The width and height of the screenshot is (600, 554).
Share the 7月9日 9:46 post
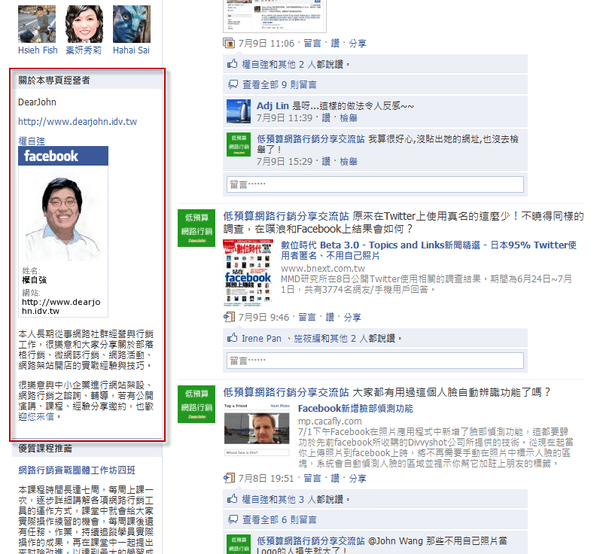tap(352, 317)
